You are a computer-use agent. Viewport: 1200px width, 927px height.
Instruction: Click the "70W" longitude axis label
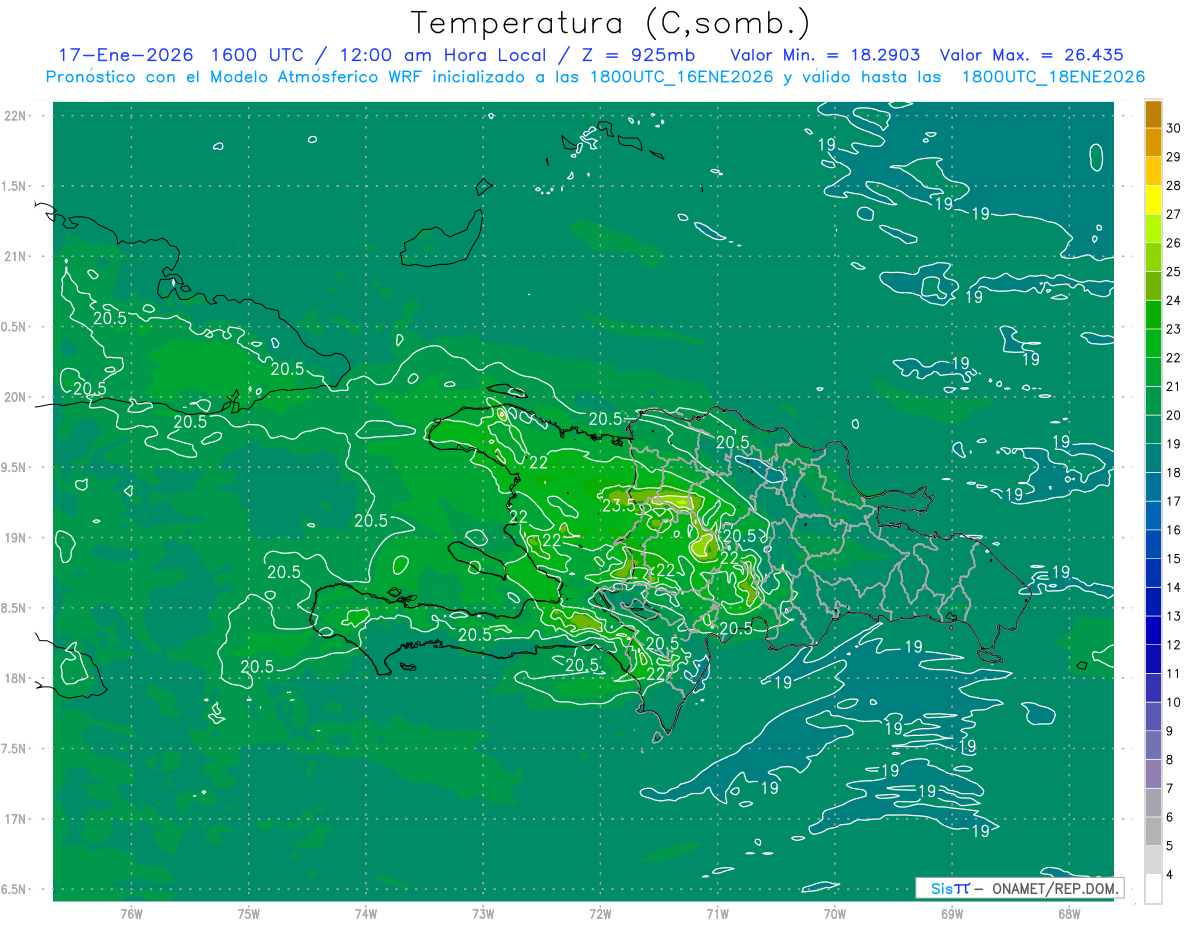(x=835, y=914)
